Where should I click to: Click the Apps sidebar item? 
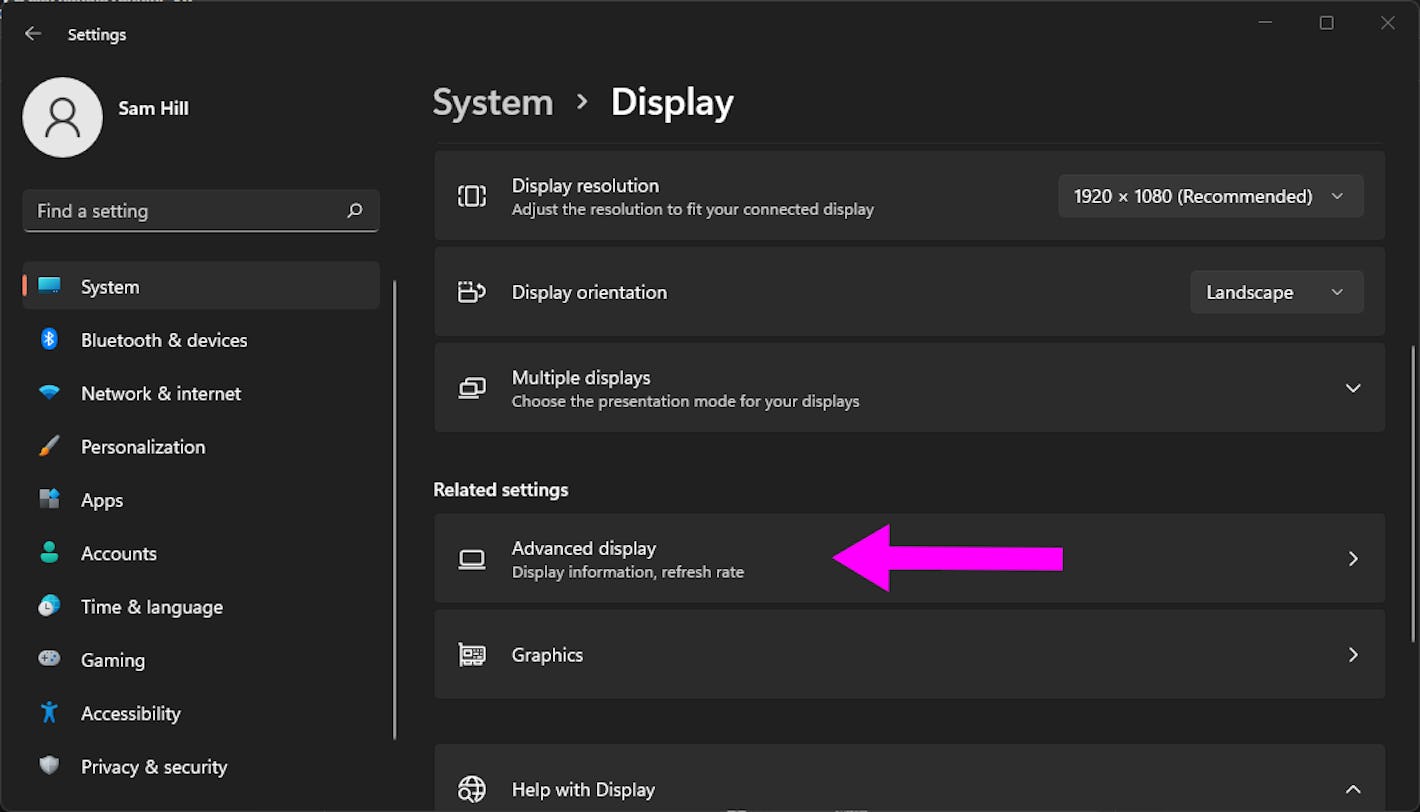[x=102, y=500]
